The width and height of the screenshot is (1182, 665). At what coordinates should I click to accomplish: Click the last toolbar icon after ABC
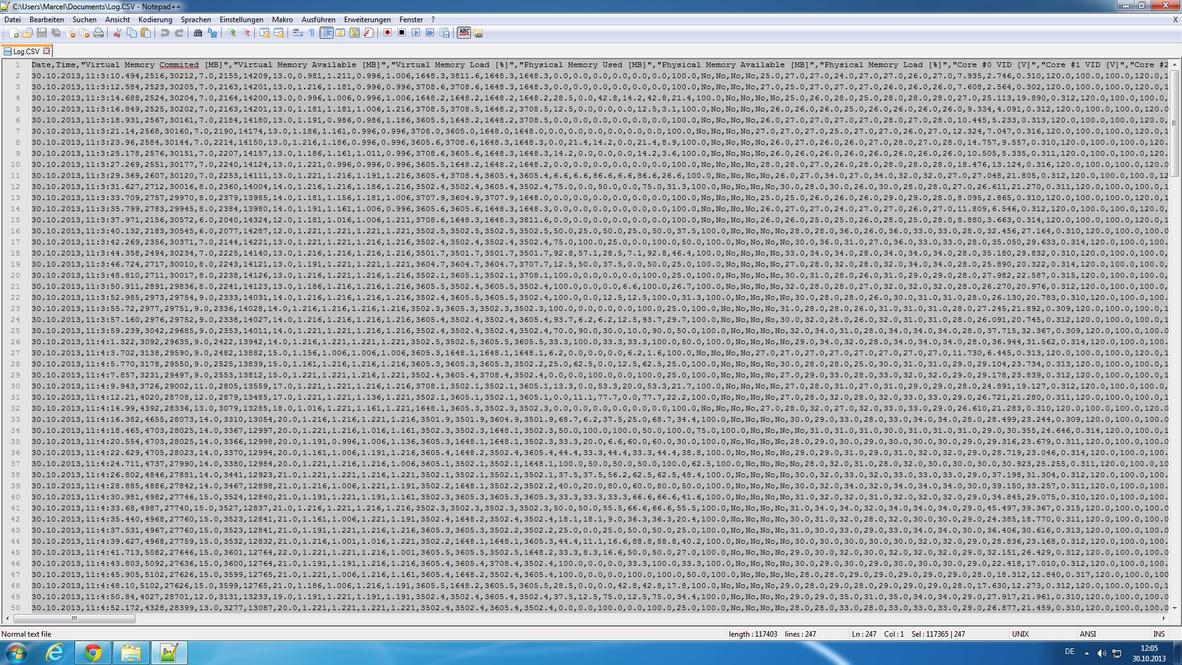coord(478,33)
